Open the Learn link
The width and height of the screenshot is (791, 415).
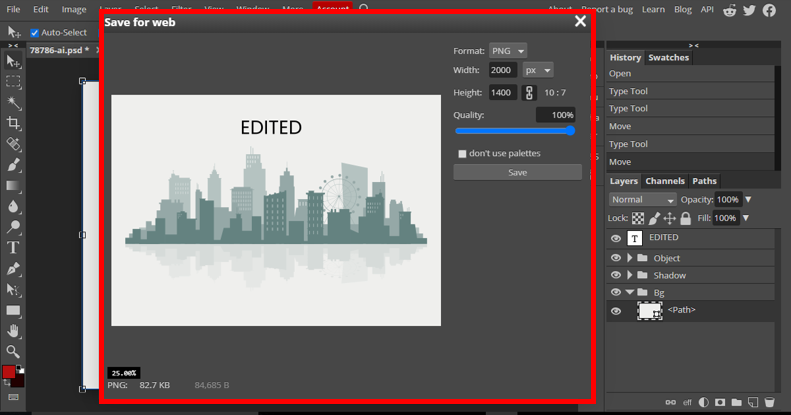click(x=653, y=10)
